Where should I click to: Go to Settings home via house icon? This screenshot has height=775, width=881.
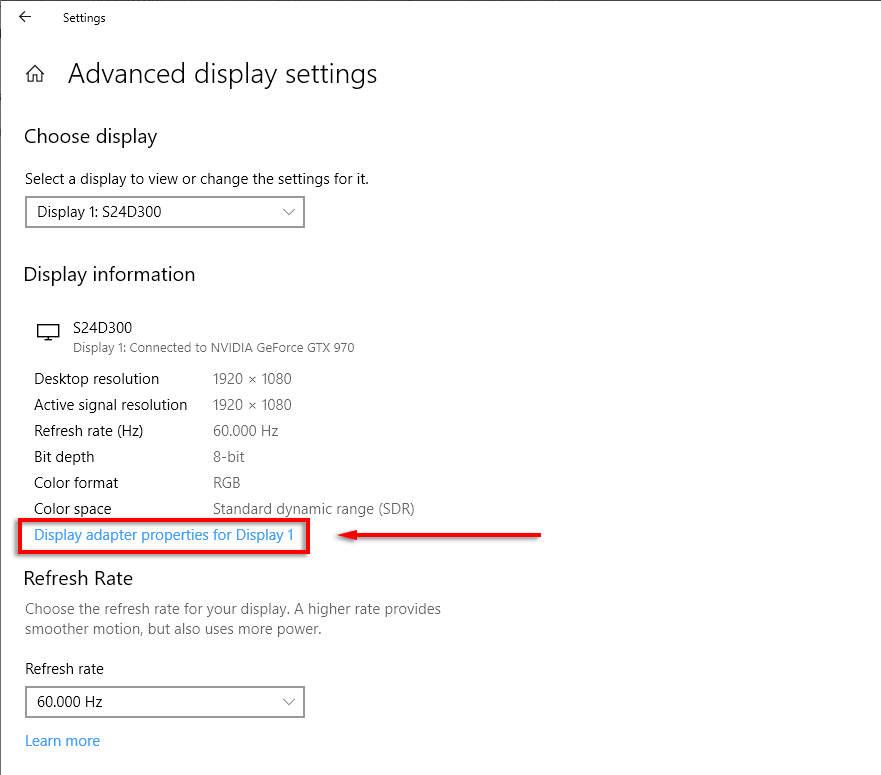(x=35, y=74)
